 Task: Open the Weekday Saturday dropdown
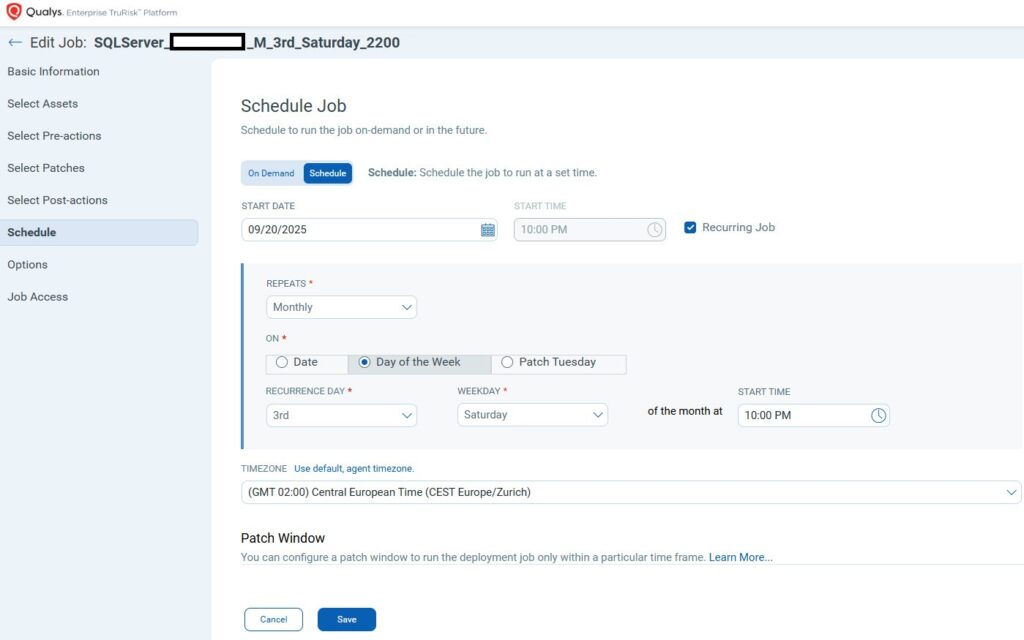point(532,415)
